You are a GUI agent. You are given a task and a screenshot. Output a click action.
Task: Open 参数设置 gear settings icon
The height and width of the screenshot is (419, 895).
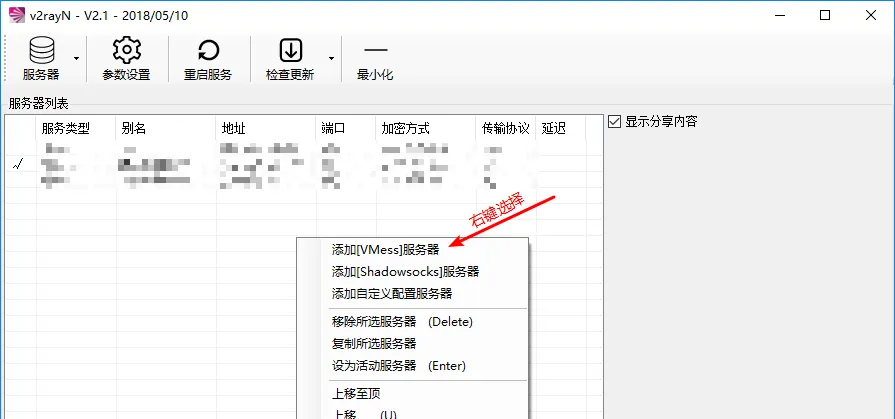(126, 59)
